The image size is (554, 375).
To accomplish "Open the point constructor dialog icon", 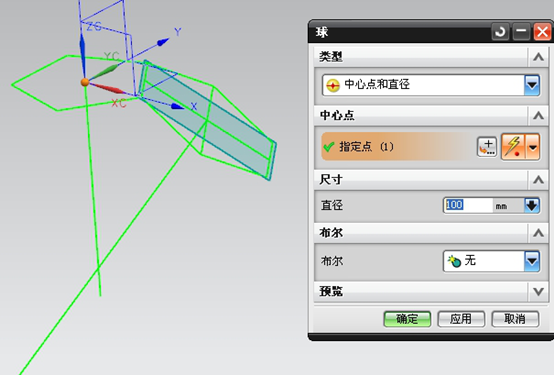I will (487, 147).
